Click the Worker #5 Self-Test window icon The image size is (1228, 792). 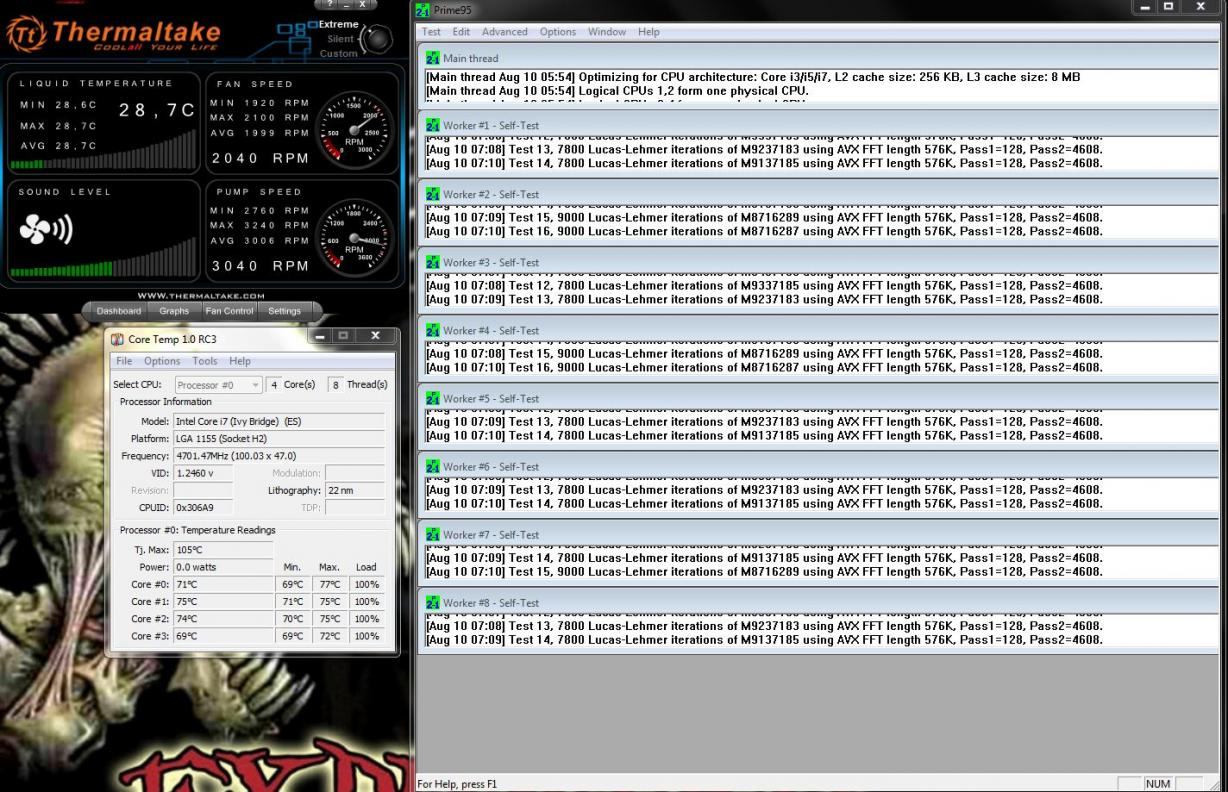click(432, 398)
